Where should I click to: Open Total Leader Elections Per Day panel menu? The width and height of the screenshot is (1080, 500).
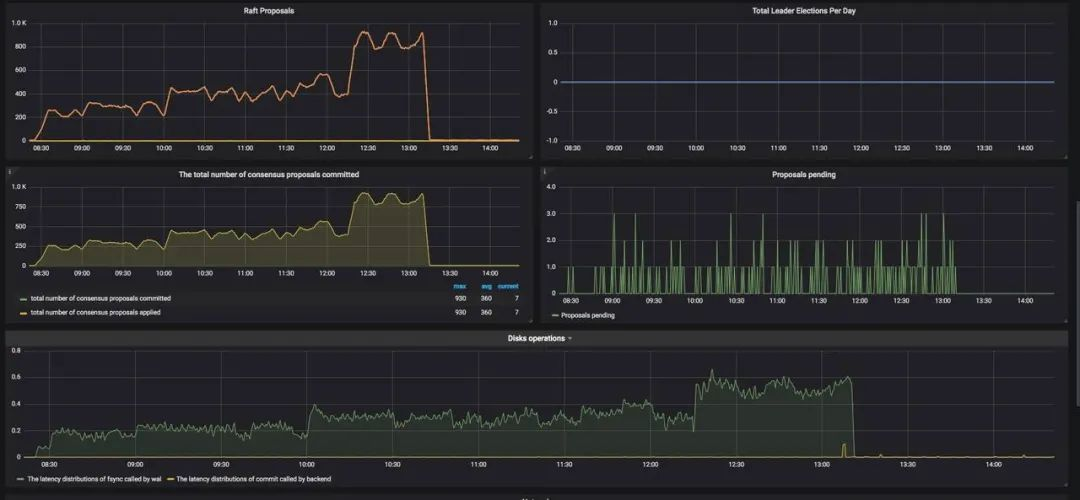pos(804,11)
